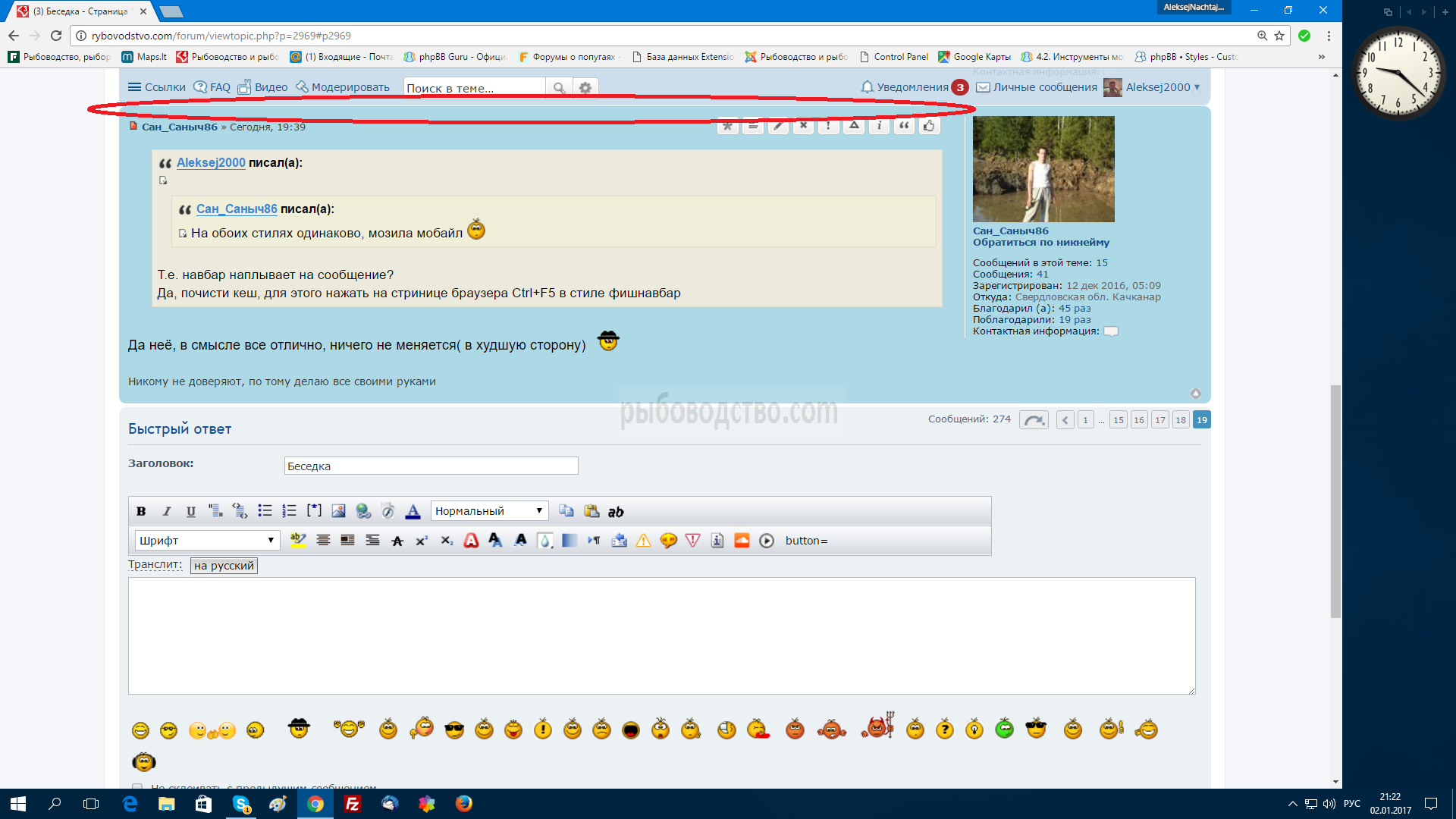Insert a URL link with the globe icon
The image size is (1456, 819).
pos(364,511)
